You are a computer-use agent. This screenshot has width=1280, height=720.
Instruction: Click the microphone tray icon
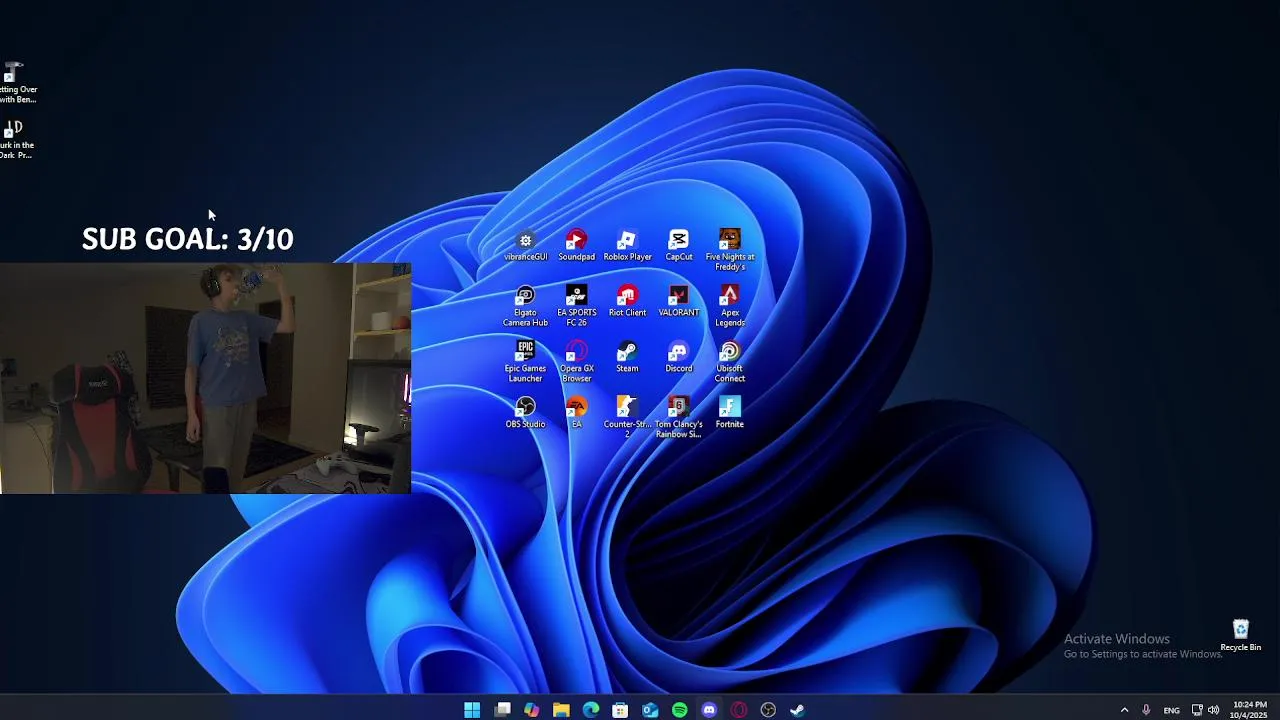(x=1146, y=710)
